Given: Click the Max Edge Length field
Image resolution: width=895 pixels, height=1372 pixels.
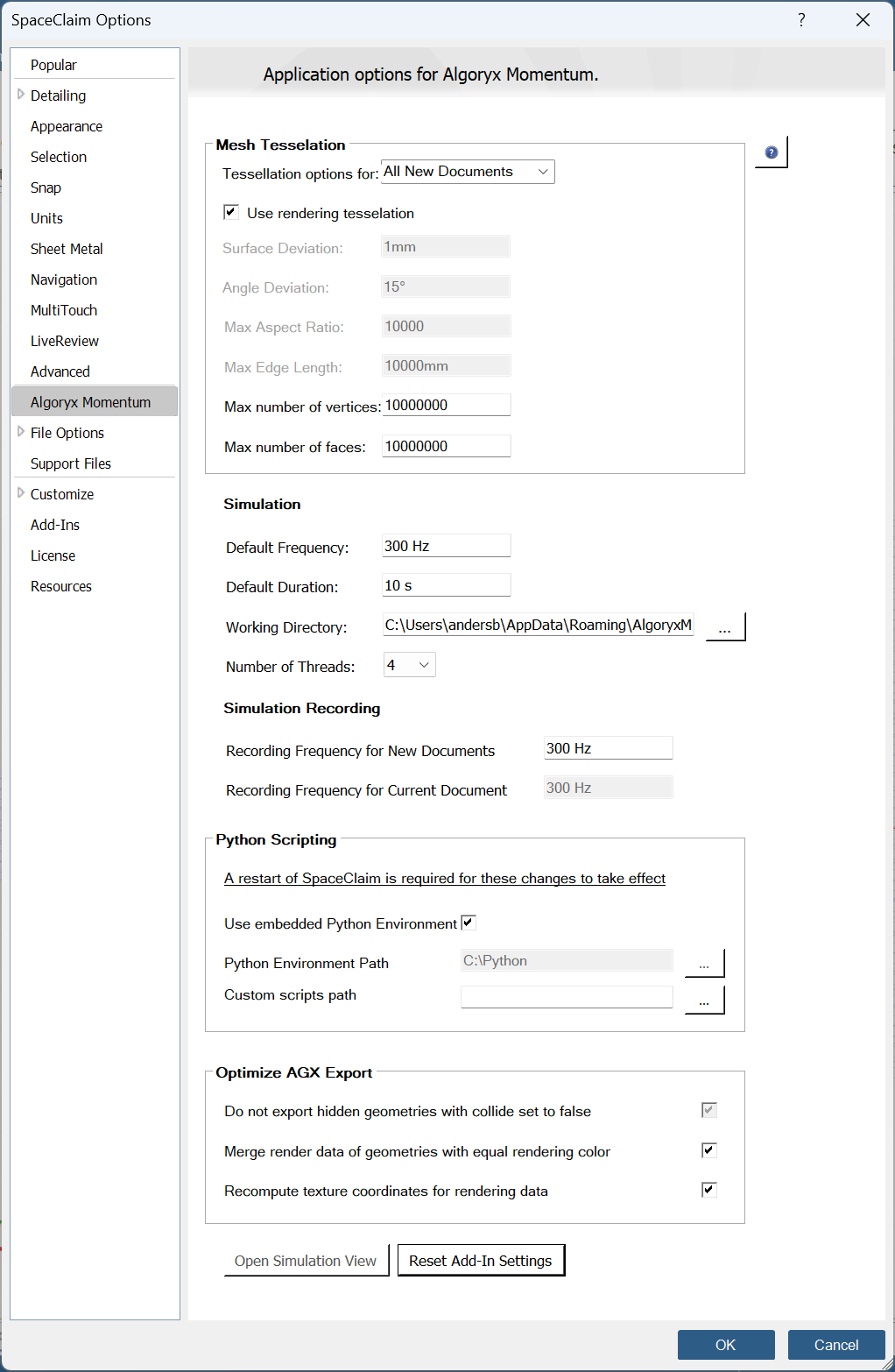Looking at the screenshot, I should 446,365.
